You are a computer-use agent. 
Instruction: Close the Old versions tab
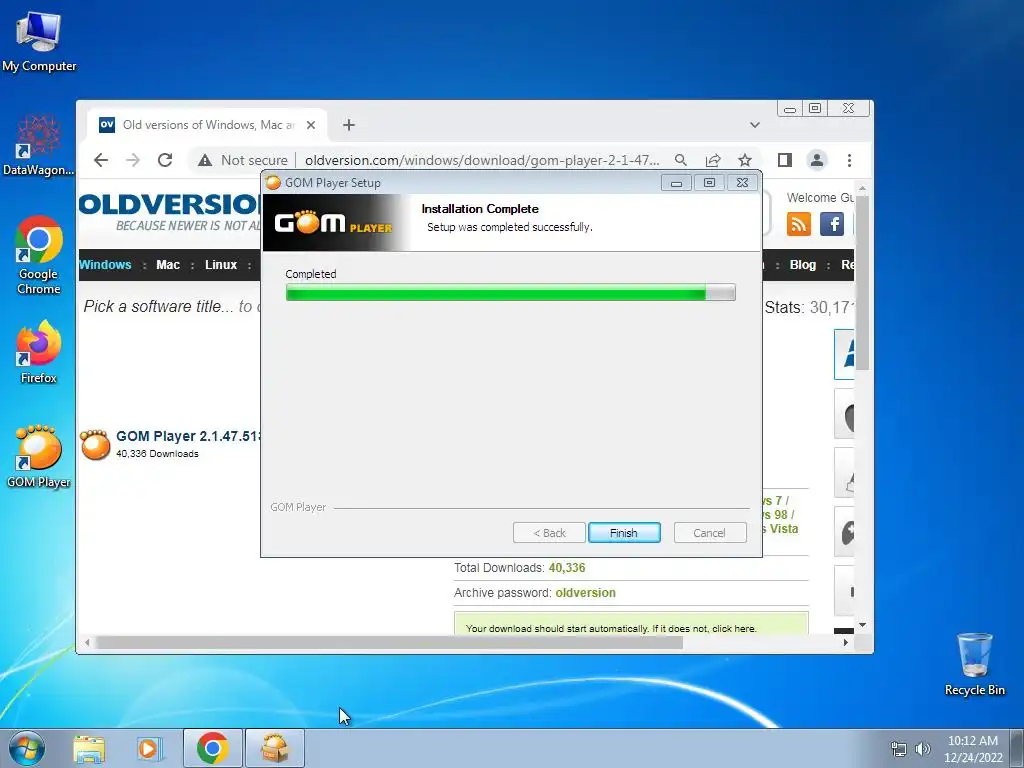311,125
